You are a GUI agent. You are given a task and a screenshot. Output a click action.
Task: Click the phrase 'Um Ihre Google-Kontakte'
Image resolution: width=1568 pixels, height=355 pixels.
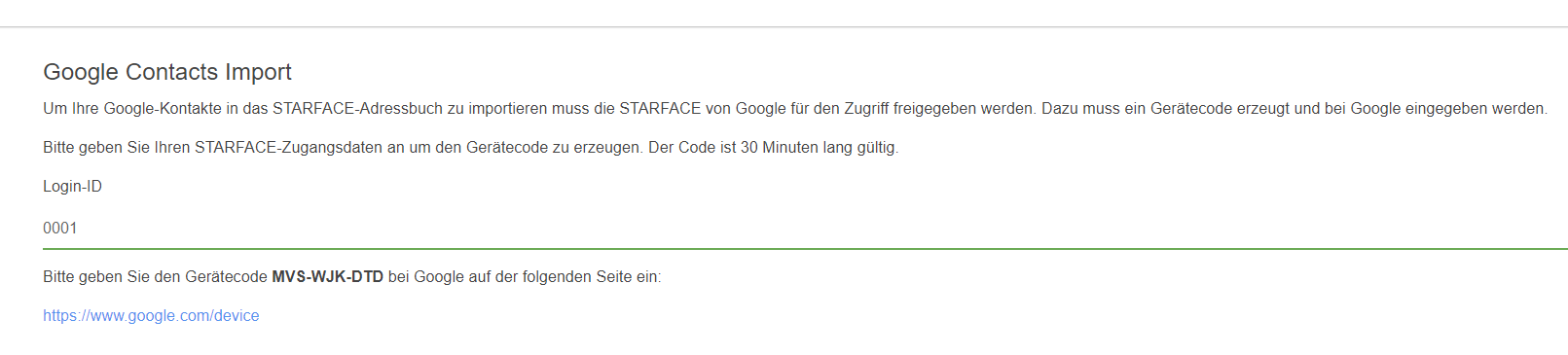[132, 108]
